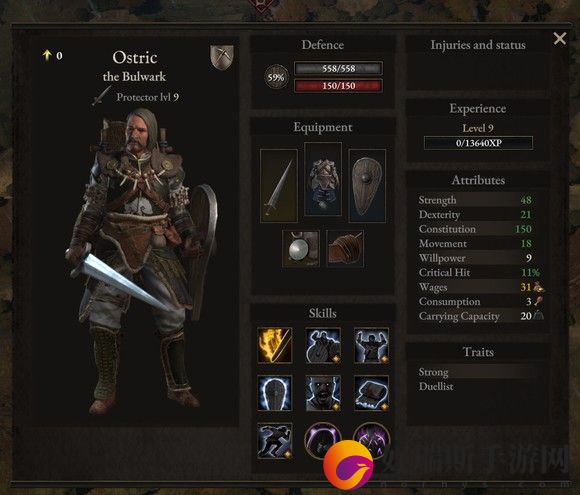This screenshot has height=495, width=580.
Task: Click the red 150/150 health bar
Action: click(338, 86)
